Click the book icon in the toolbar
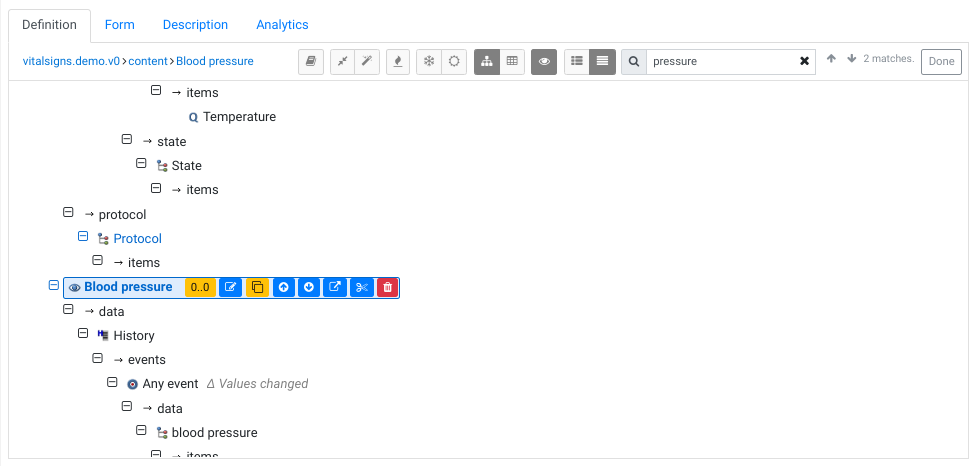976x466 pixels. point(311,61)
